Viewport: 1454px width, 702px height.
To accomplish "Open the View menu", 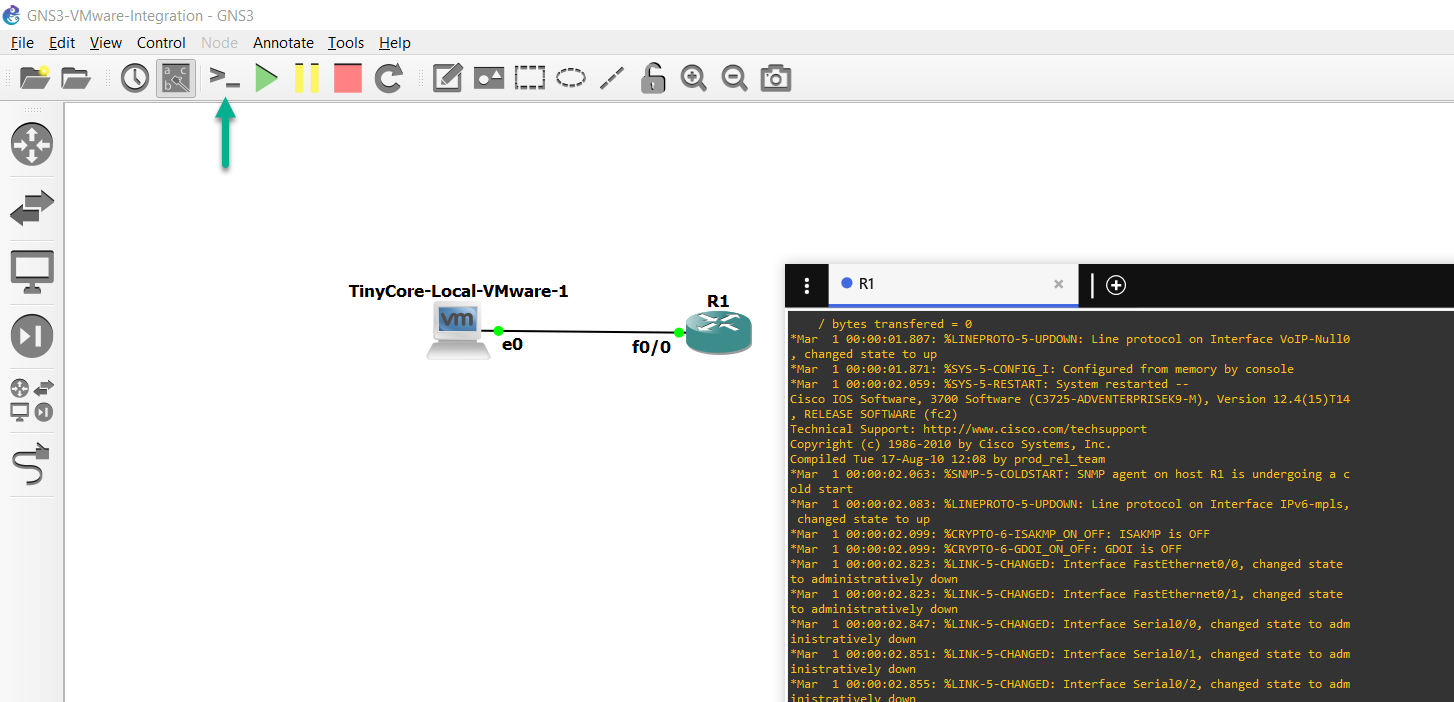I will [106, 42].
